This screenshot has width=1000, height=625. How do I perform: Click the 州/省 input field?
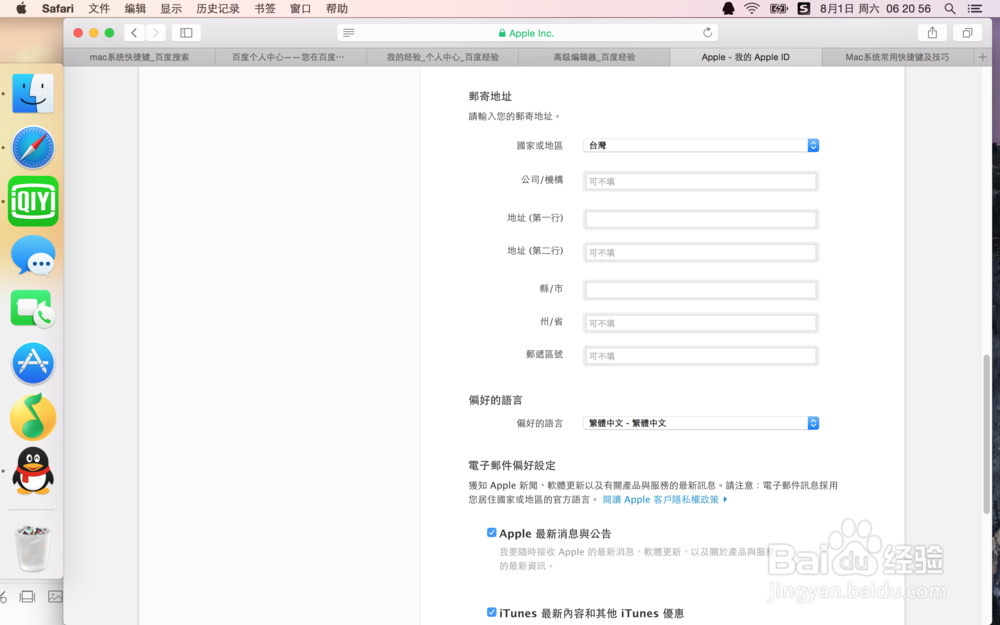(701, 323)
